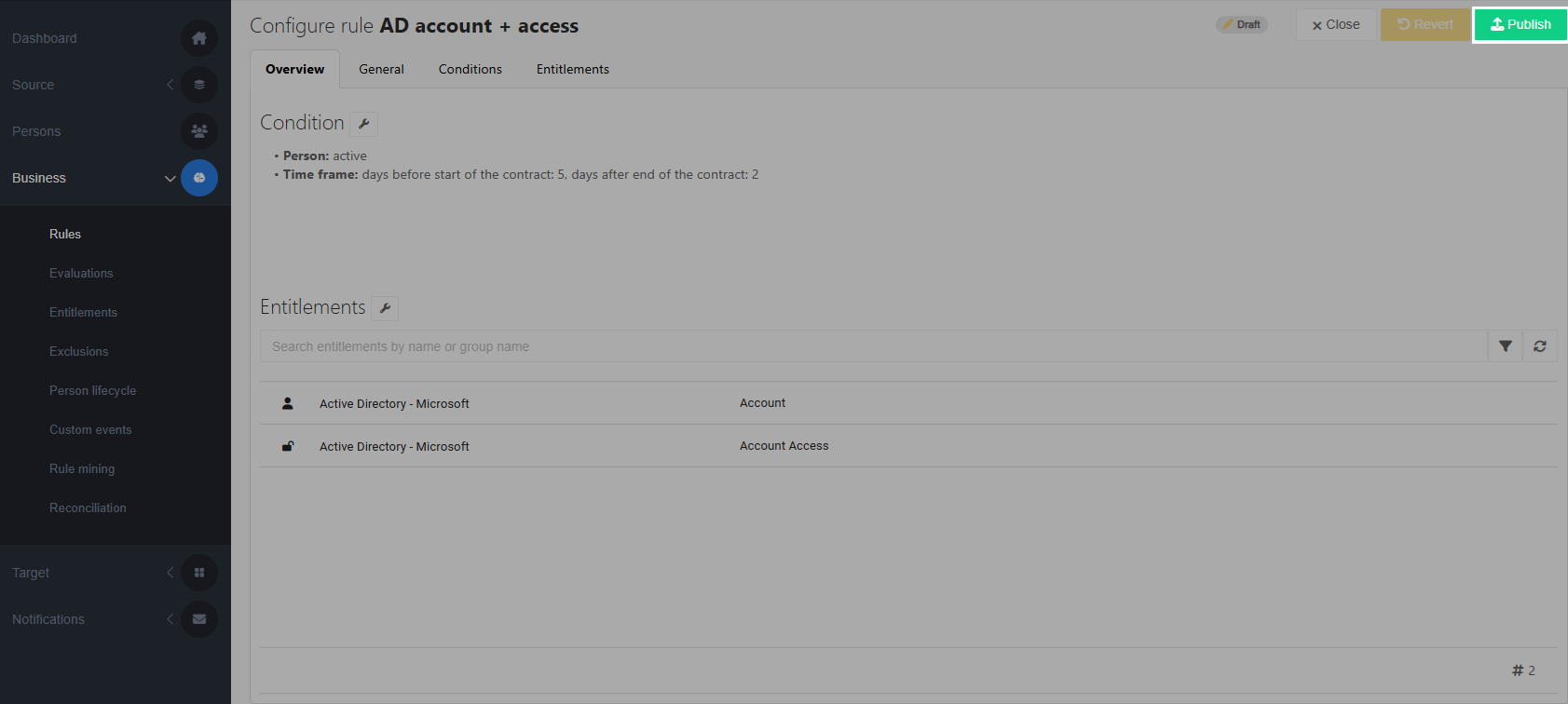Open the Entitlements tab

[573, 70]
